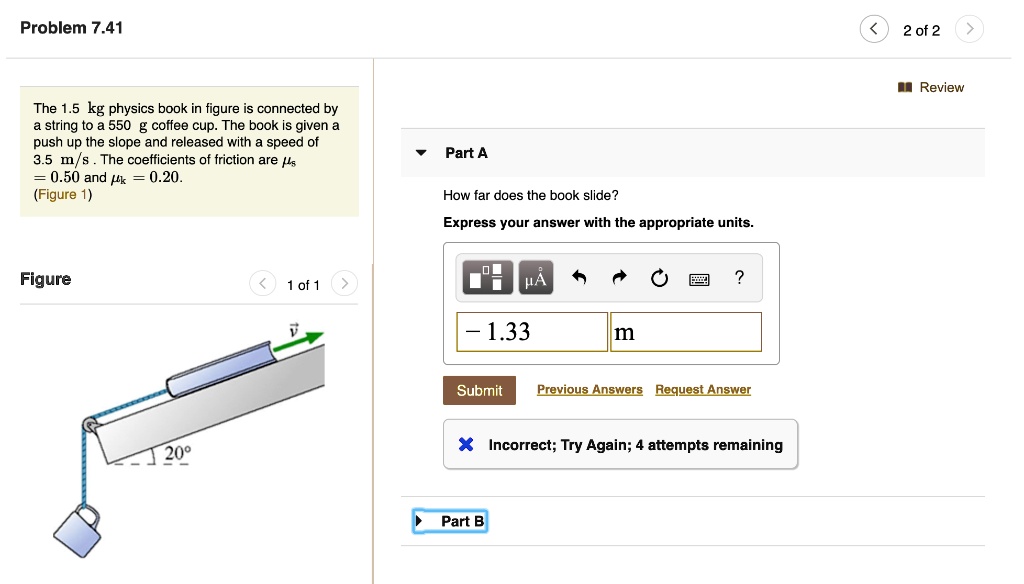
Task: Open the Previous Answers link
Action: tap(589, 389)
